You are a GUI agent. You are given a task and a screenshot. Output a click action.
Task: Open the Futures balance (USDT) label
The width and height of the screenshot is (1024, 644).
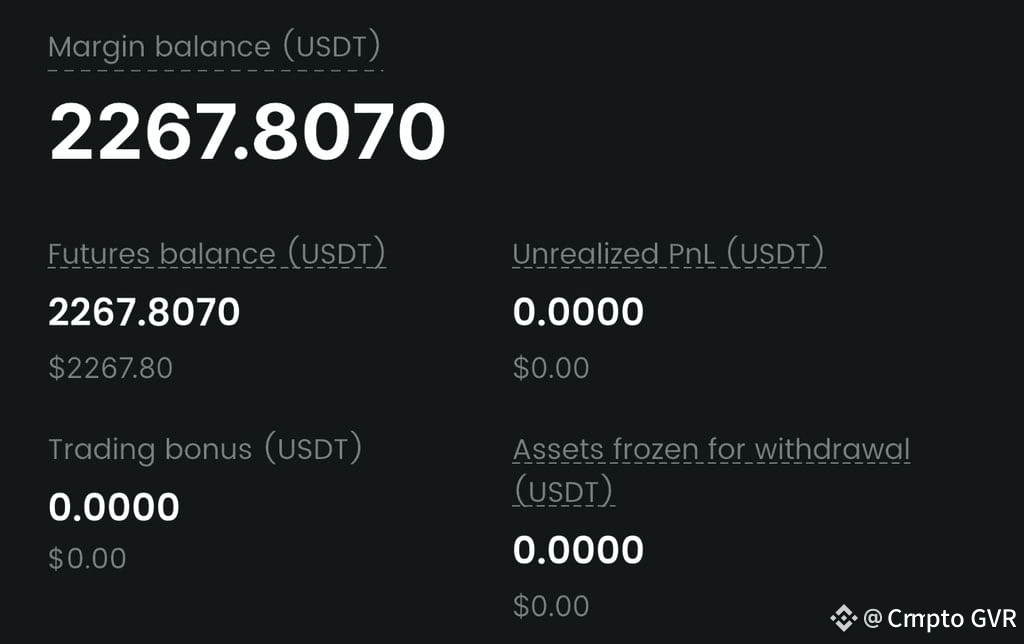pos(217,253)
